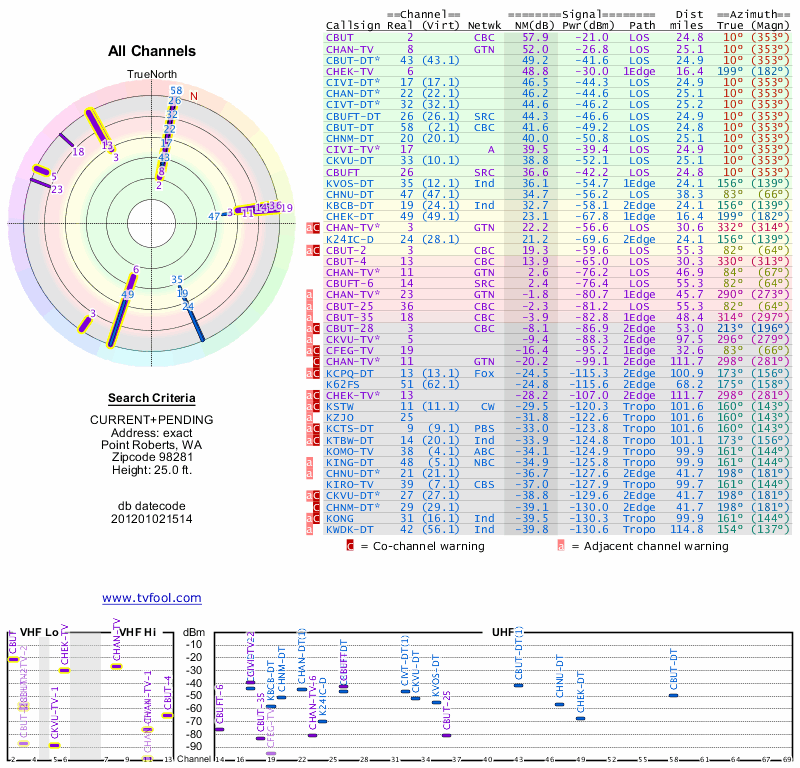
Task: Click the Co-channel warning legend text
Action: (x=429, y=546)
